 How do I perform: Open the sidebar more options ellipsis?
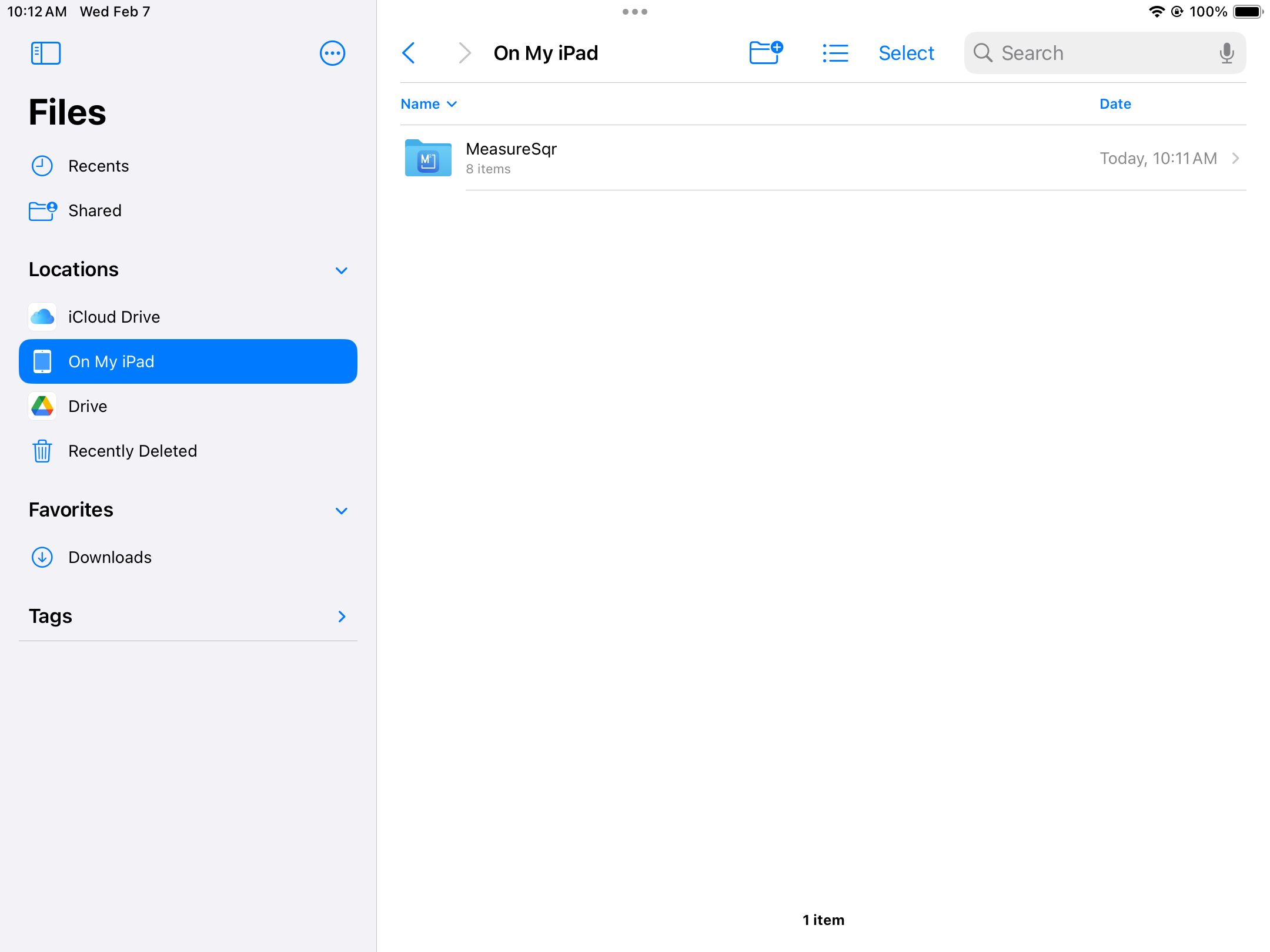point(332,53)
